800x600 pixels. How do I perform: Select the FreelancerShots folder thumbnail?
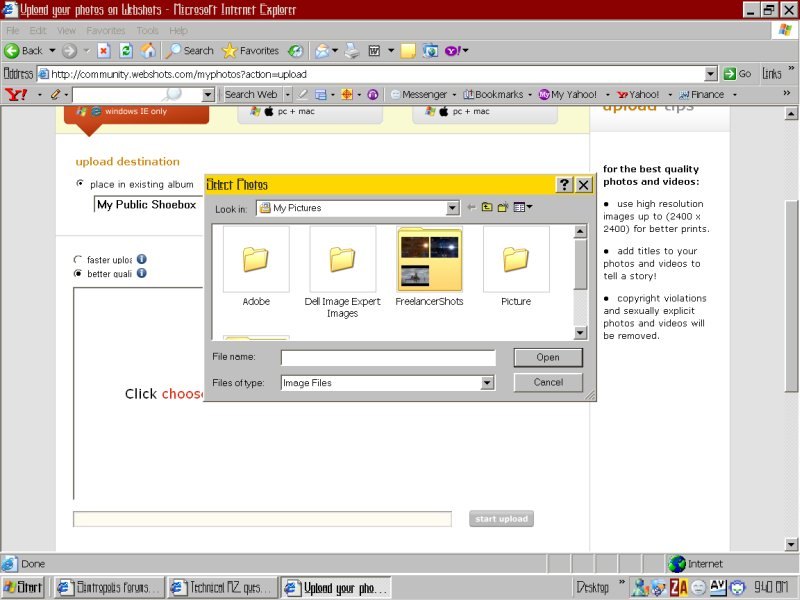pos(429,259)
